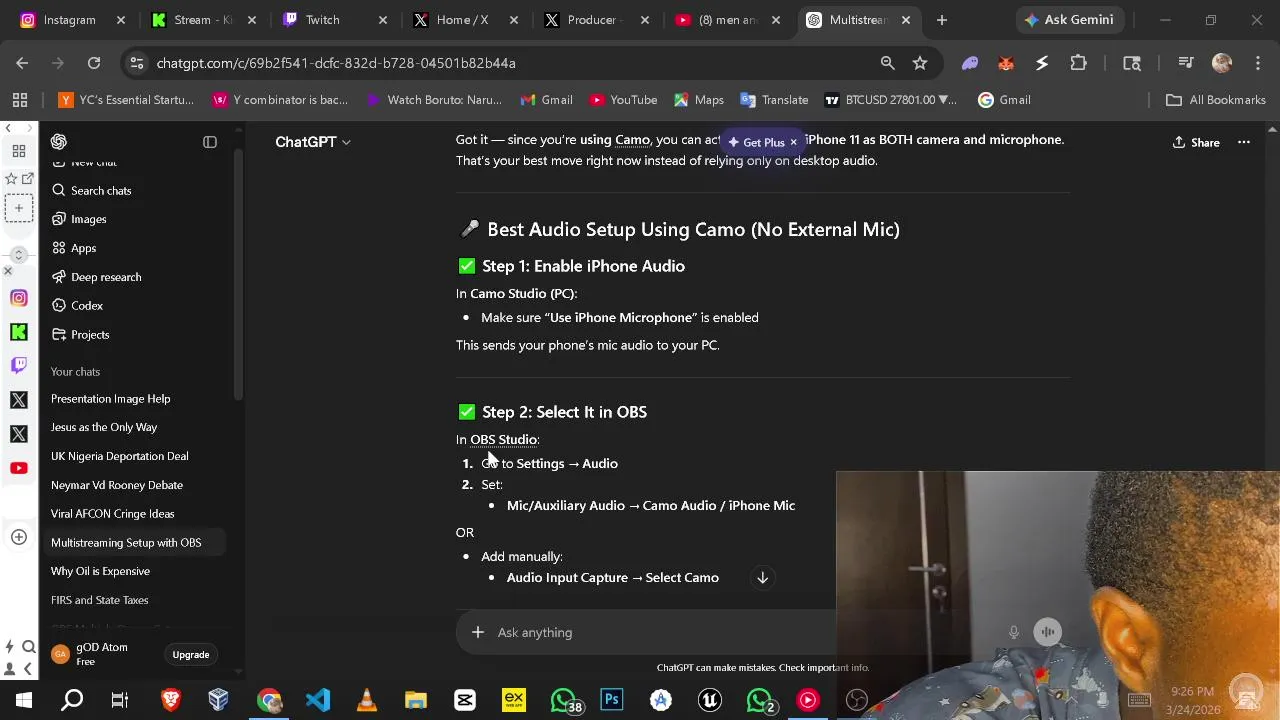Screen dimensions: 1280x720
Task: Open the YC's Essential Startu... bookmark
Action: pos(125,100)
